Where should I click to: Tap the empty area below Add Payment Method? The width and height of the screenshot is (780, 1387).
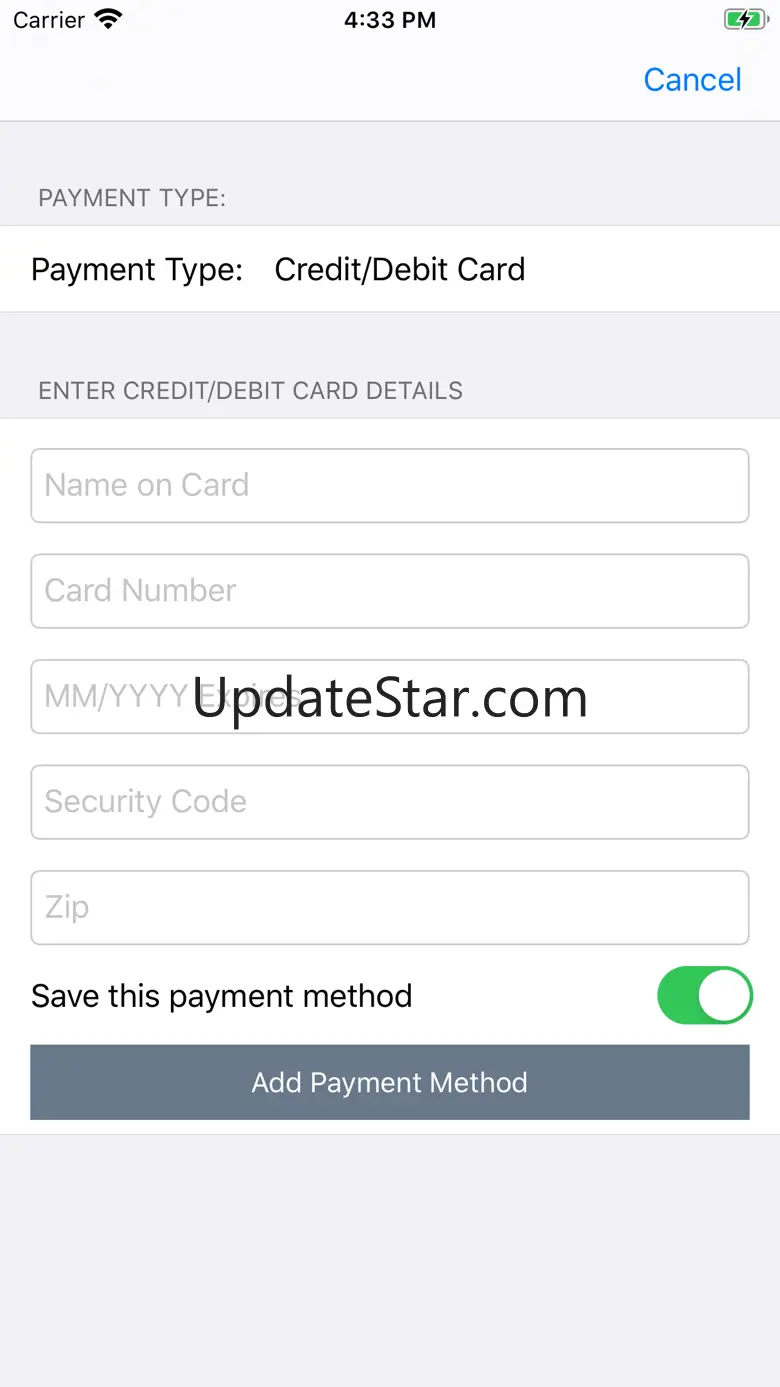click(390, 1260)
